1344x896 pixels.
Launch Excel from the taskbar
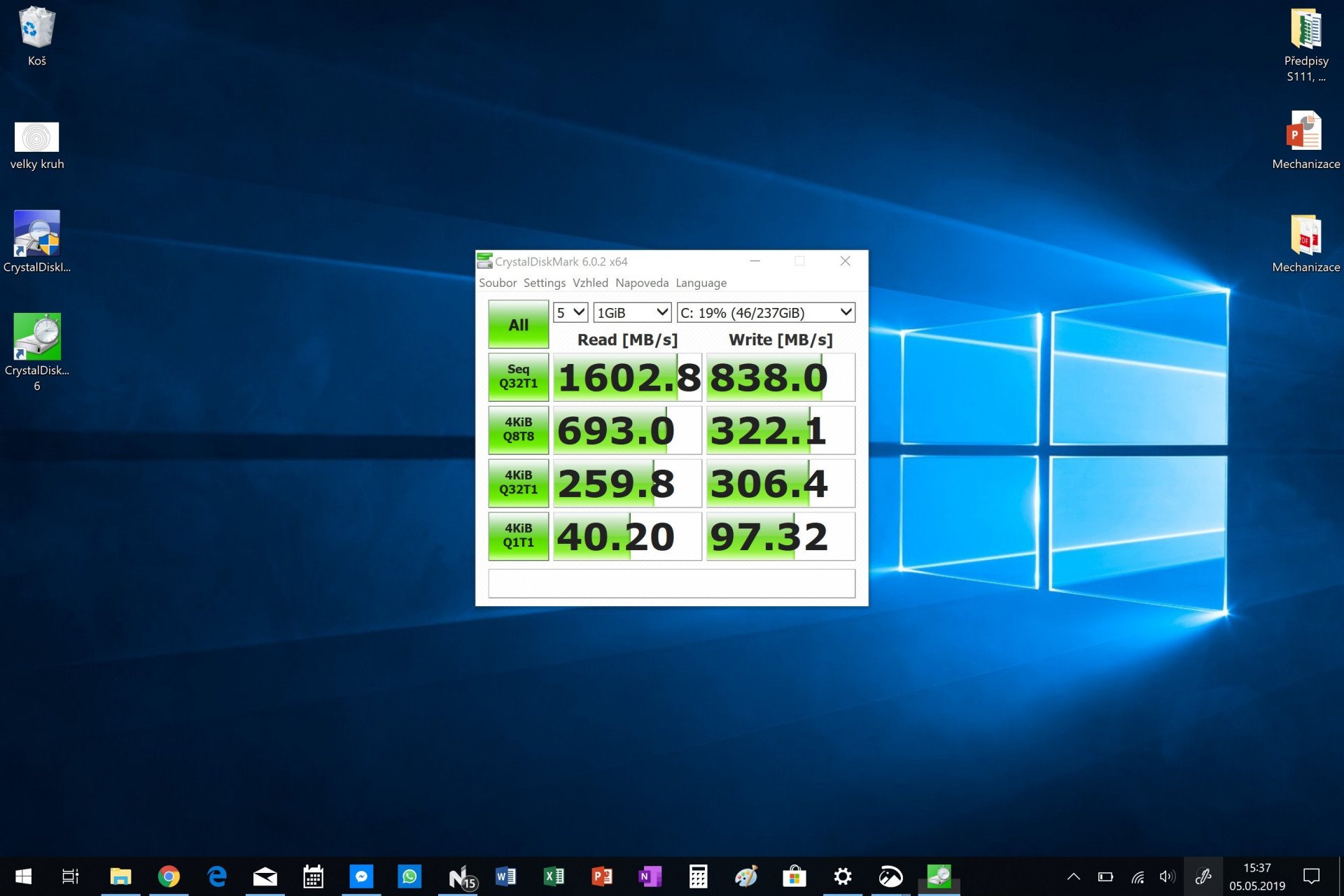(x=554, y=876)
